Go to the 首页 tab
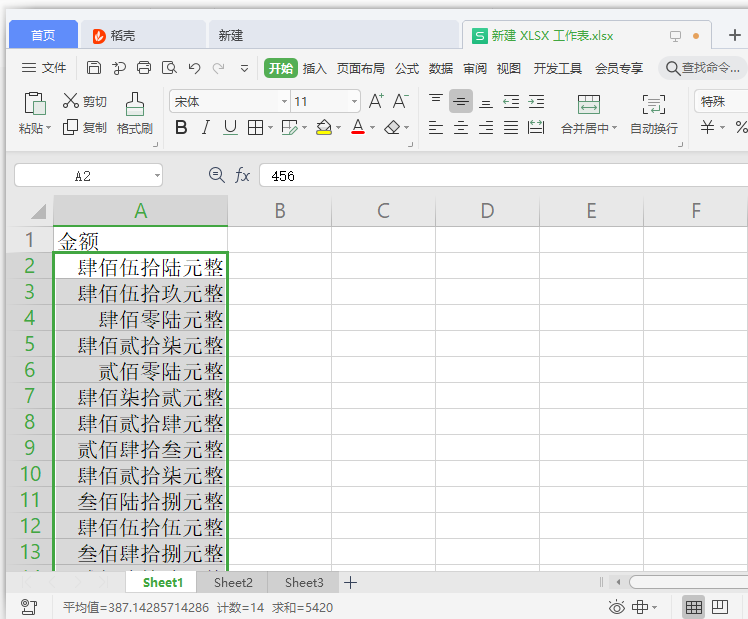Image resolution: width=748 pixels, height=619 pixels. (x=43, y=34)
